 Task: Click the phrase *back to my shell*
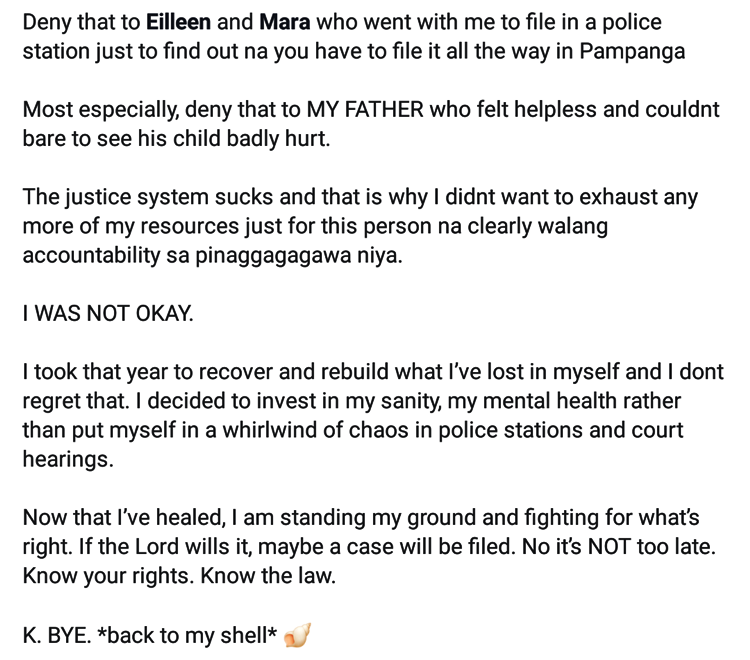pyautogui.click(x=187, y=636)
